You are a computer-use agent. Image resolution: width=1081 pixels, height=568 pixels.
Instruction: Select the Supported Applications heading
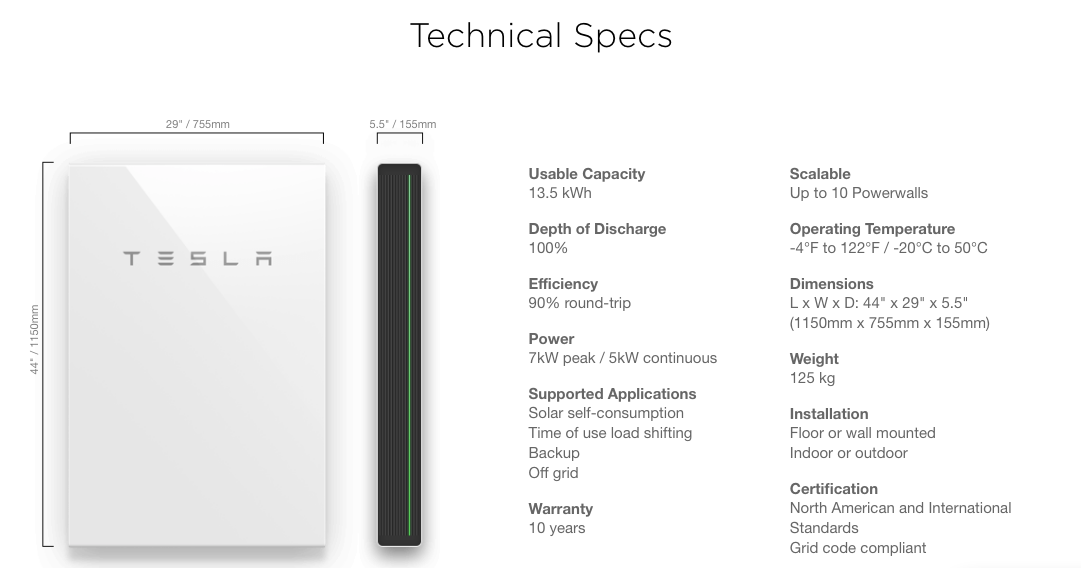point(612,394)
